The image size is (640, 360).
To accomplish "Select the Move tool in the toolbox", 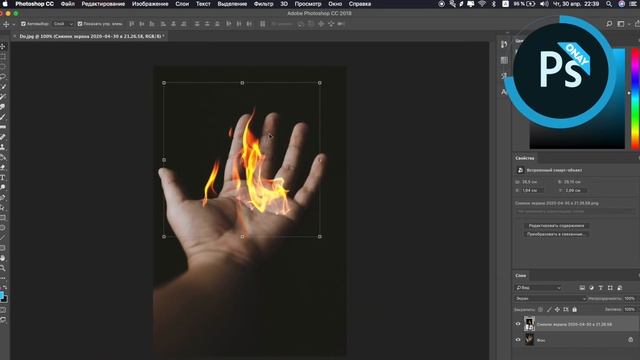I will [3, 46].
